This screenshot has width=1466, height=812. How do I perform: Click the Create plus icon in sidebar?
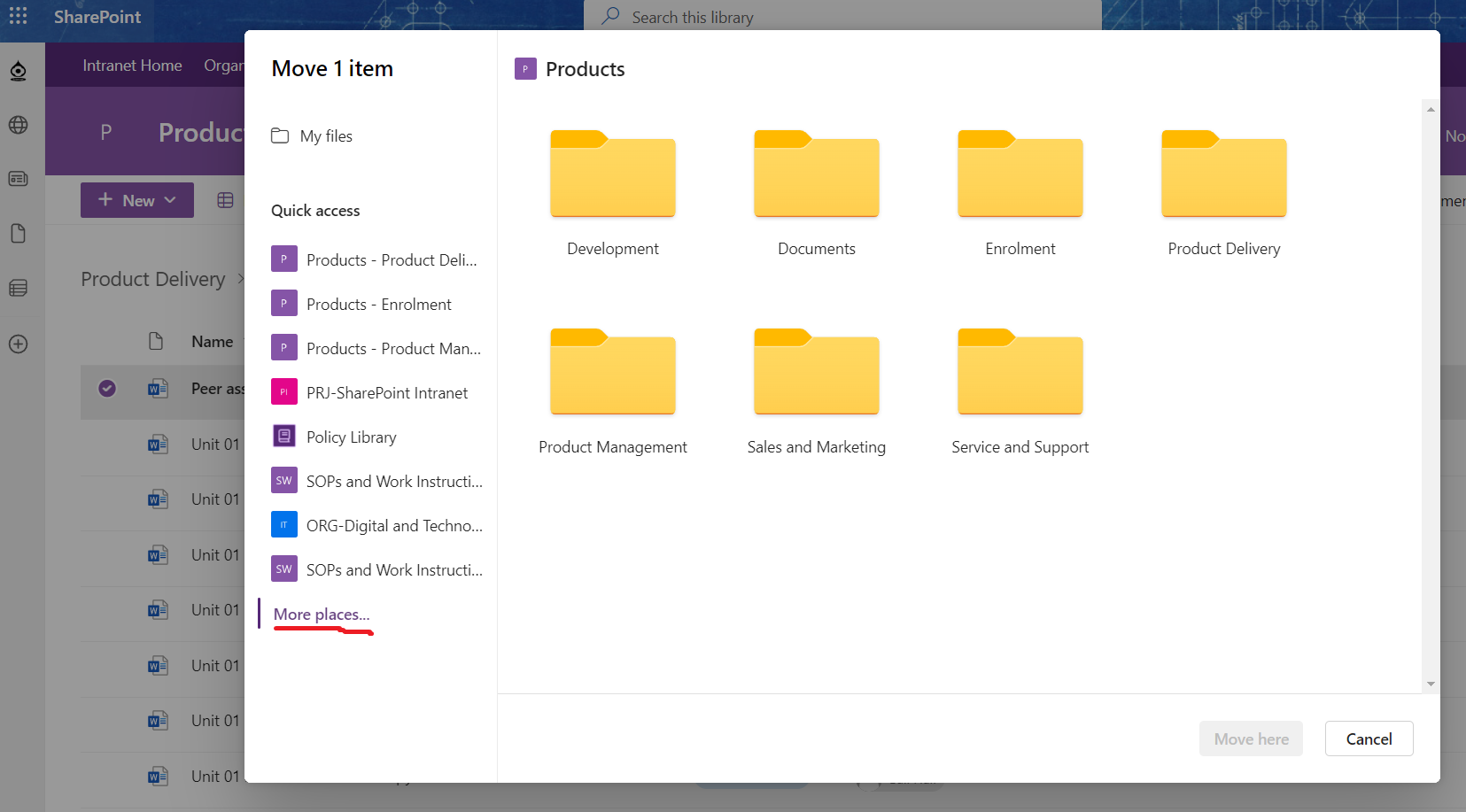[18, 344]
